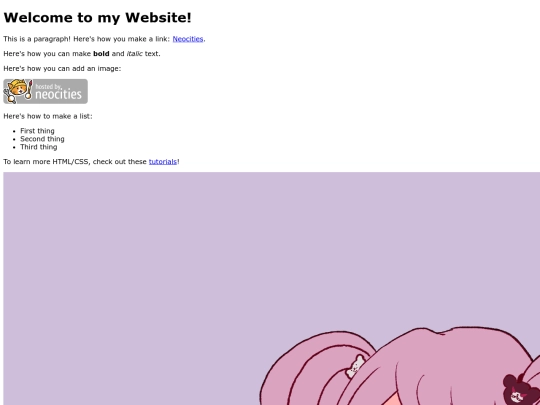Image resolution: width=540 pixels, height=405 pixels.
Task: Select the 'Second thing' list item
Action: point(42,139)
